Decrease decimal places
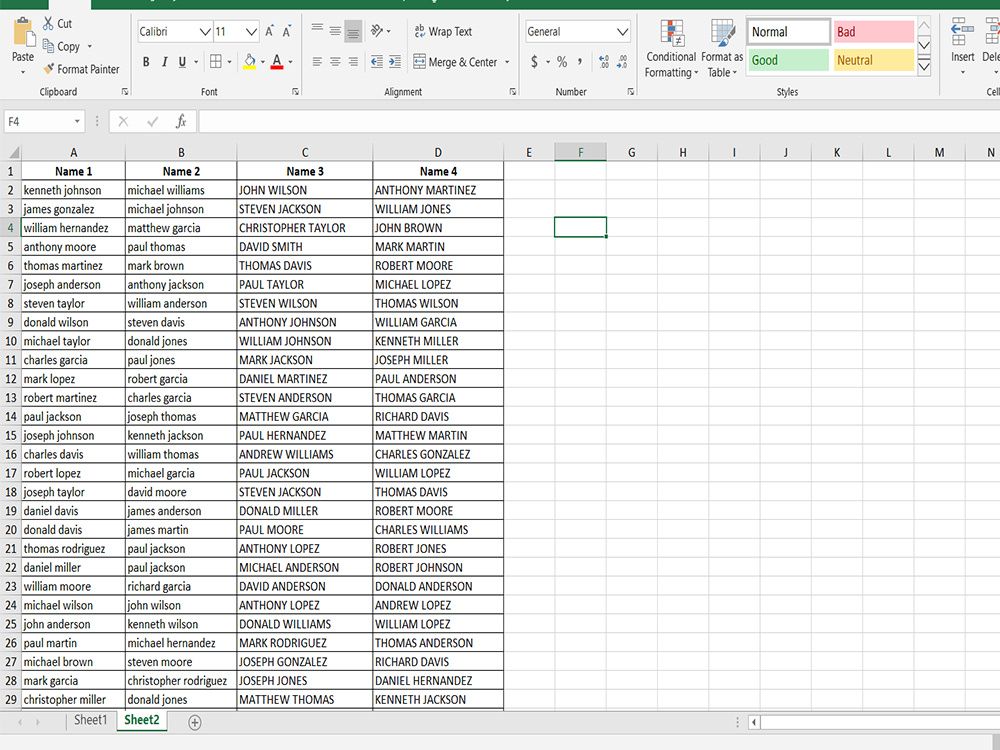The image size is (1000, 750). point(622,62)
